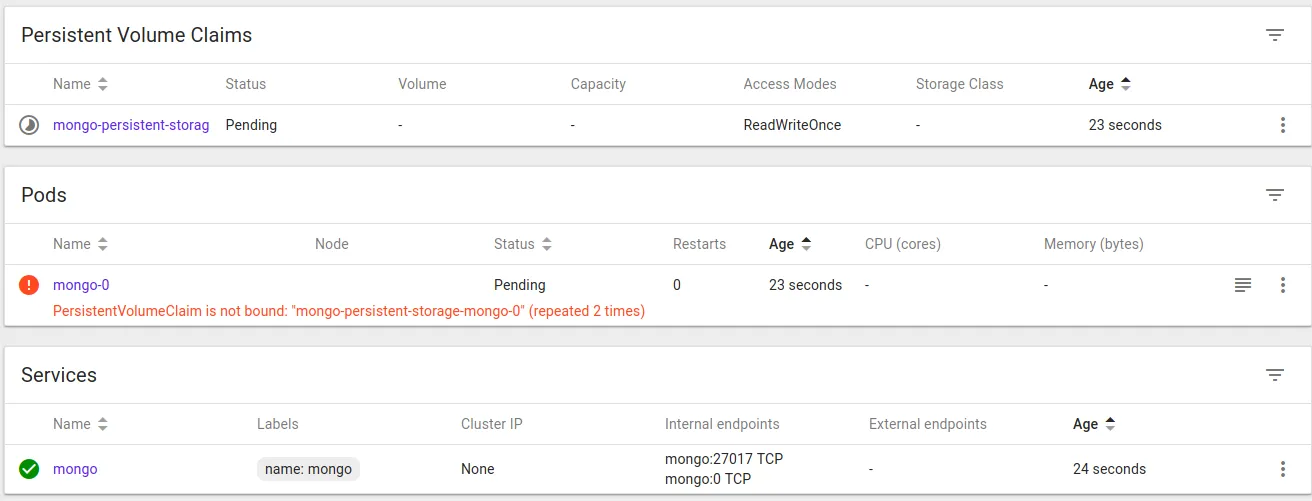
Task: Open the mongo service link
Action: pos(75,469)
